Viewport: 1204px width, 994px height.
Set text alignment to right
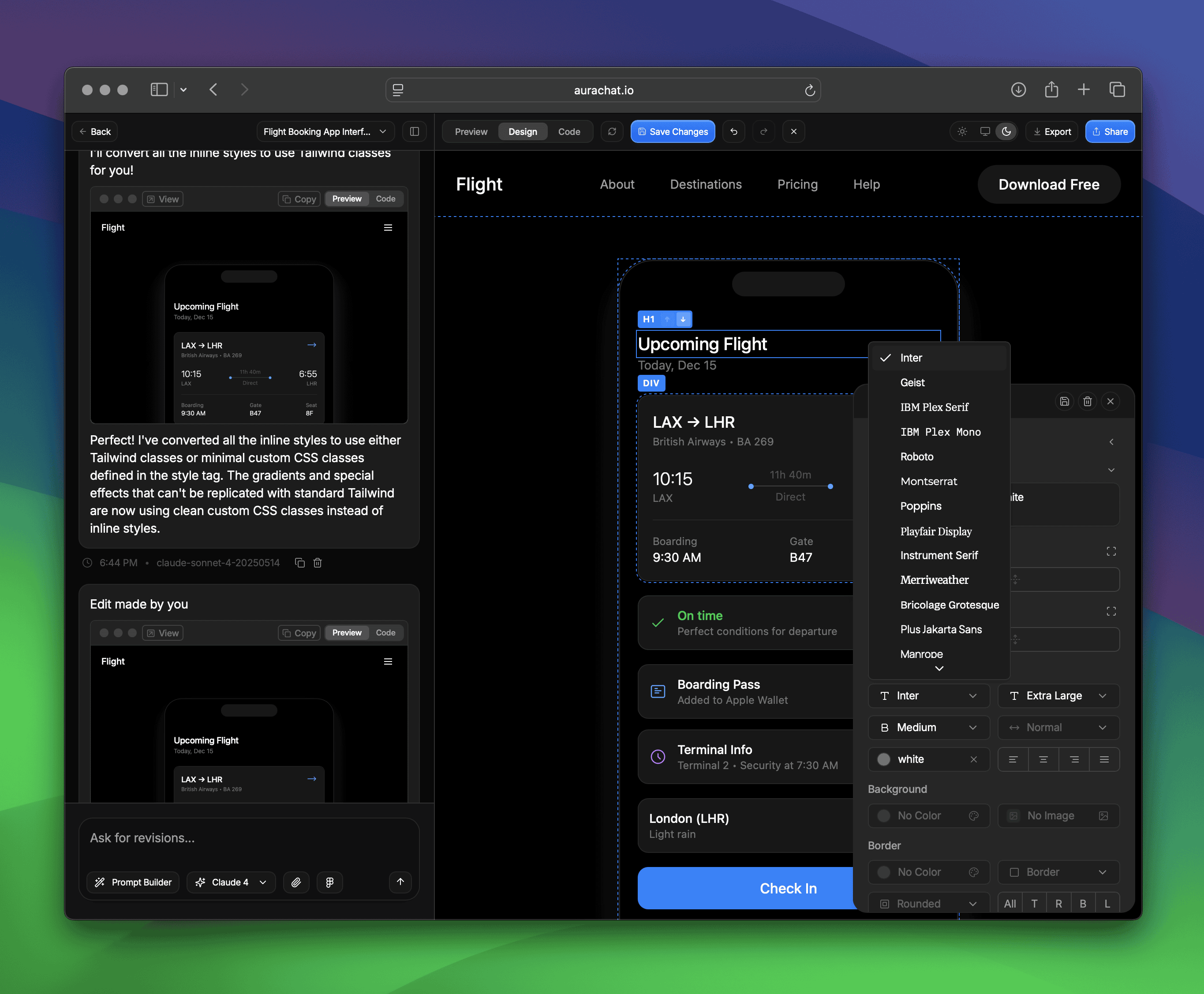1074,759
